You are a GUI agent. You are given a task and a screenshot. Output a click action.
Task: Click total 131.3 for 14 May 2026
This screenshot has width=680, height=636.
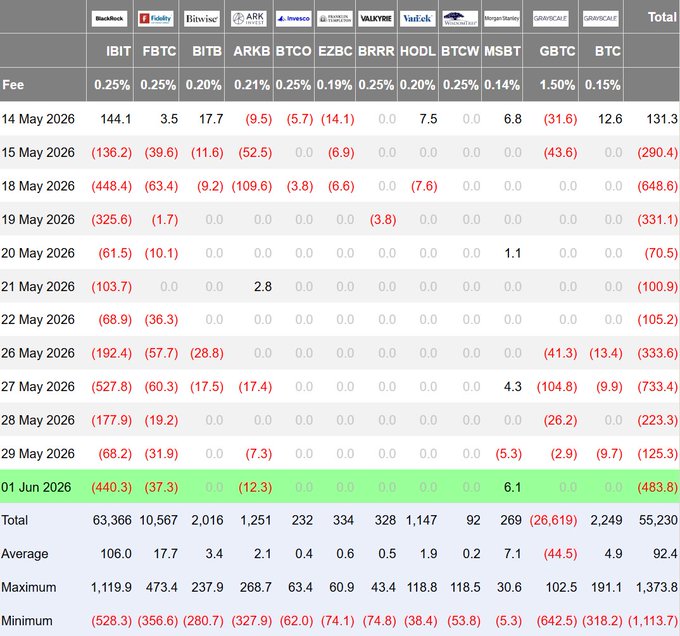point(662,119)
